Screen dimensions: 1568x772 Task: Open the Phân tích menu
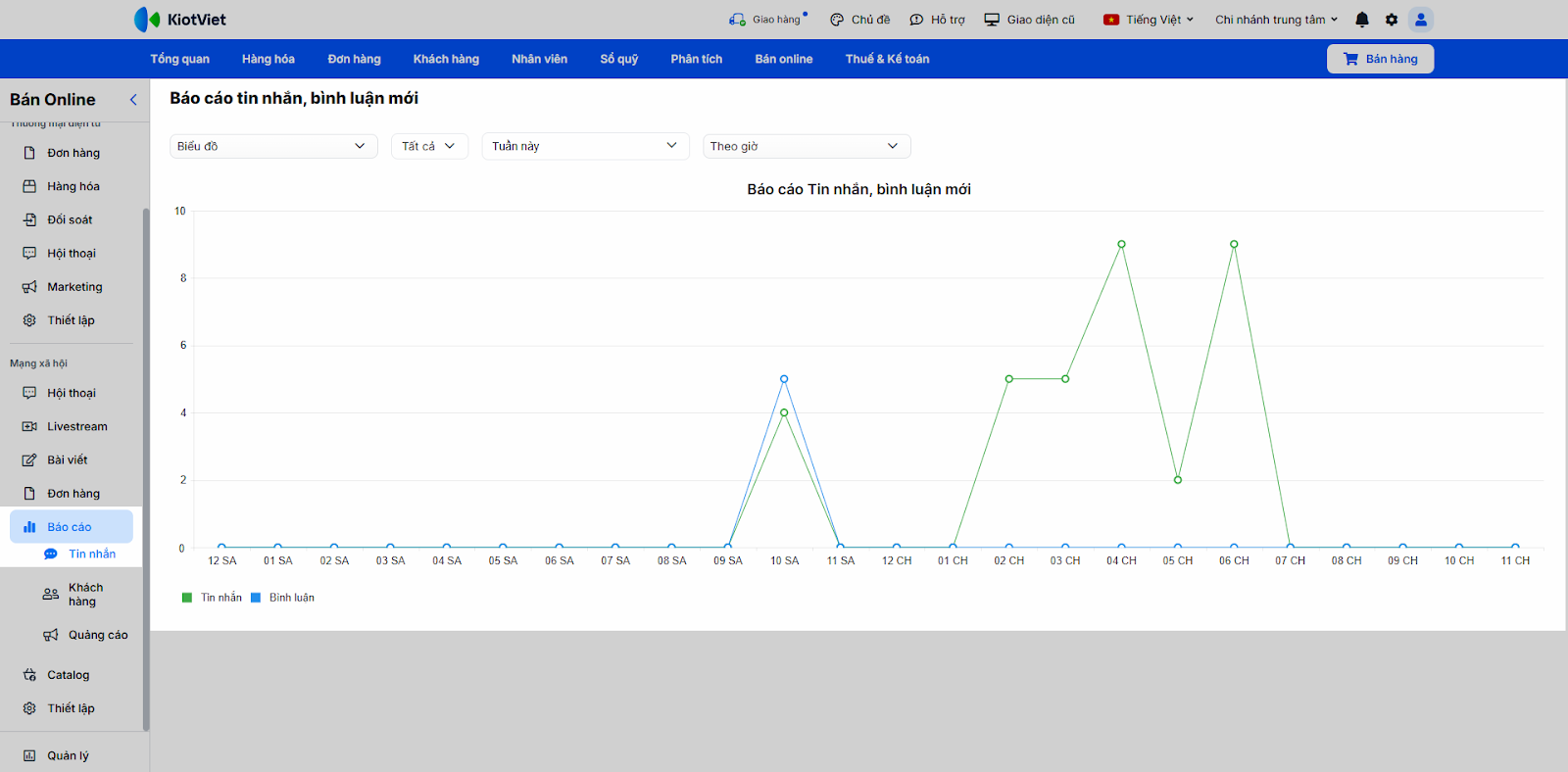tap(696, 59)
